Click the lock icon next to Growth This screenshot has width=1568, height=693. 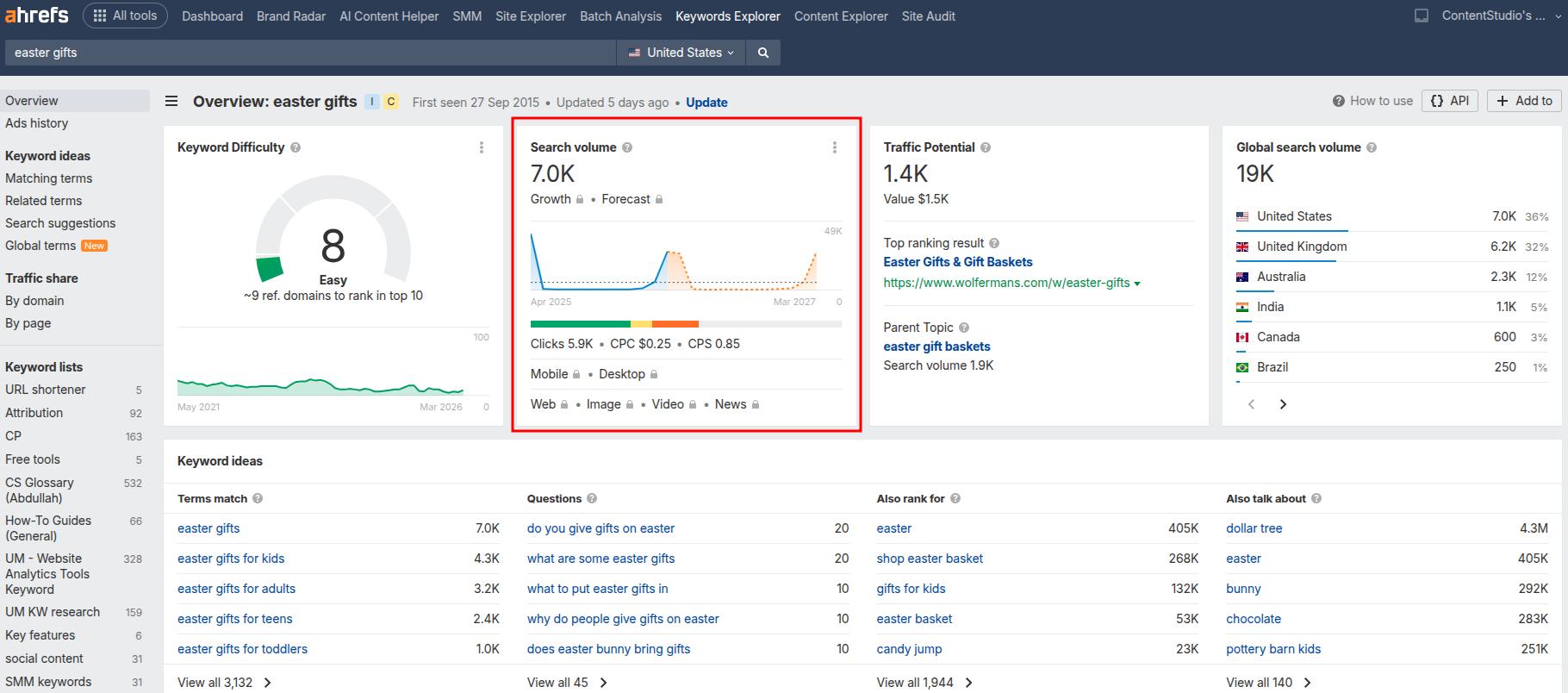tap(580, 199)
